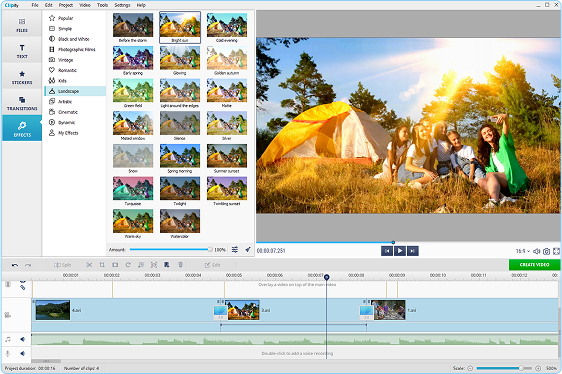
Task: Take a snapshot with camera icon
Action: tap(547, 251)
